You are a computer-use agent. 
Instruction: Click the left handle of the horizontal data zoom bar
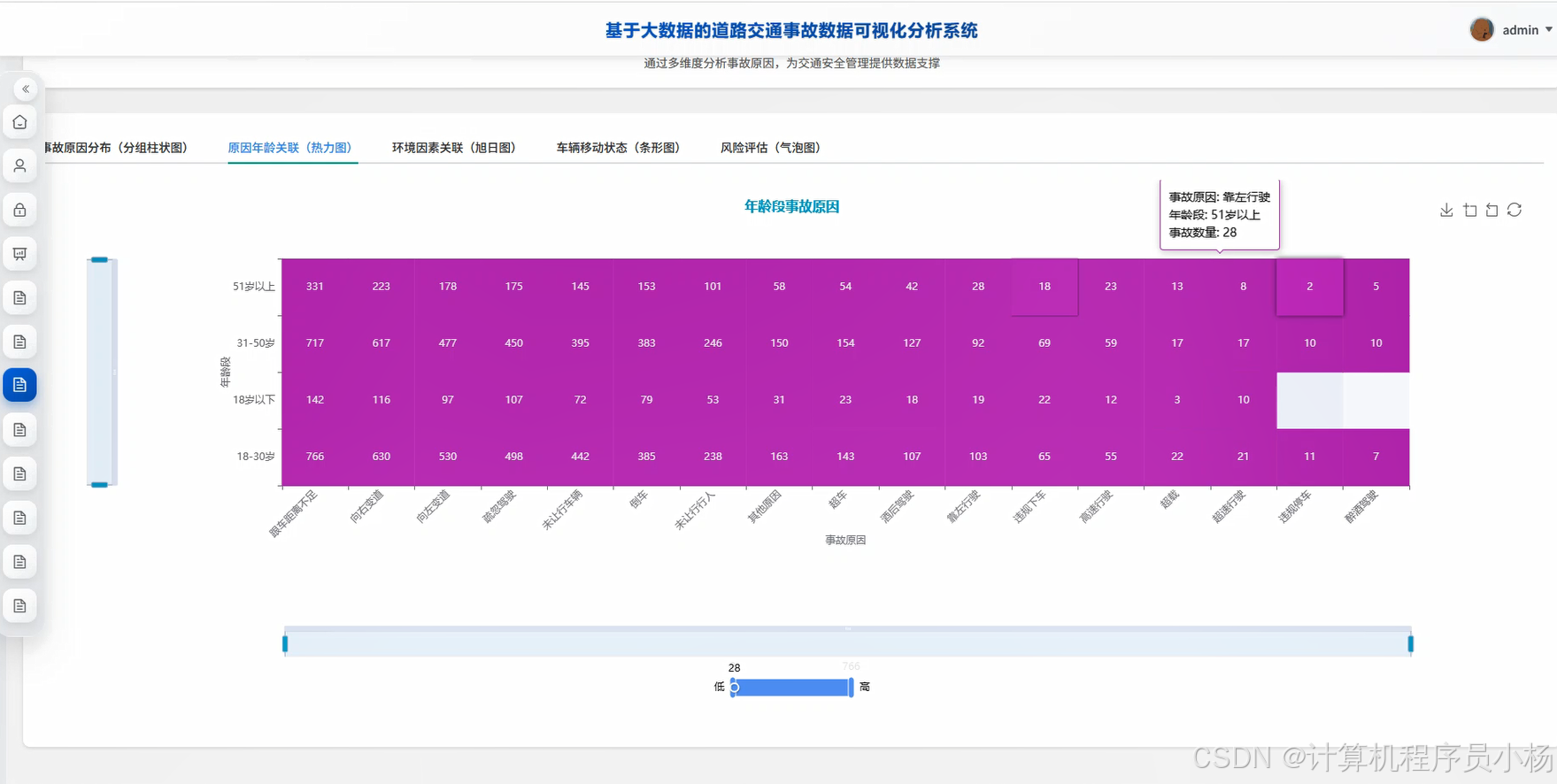(285, 644)
